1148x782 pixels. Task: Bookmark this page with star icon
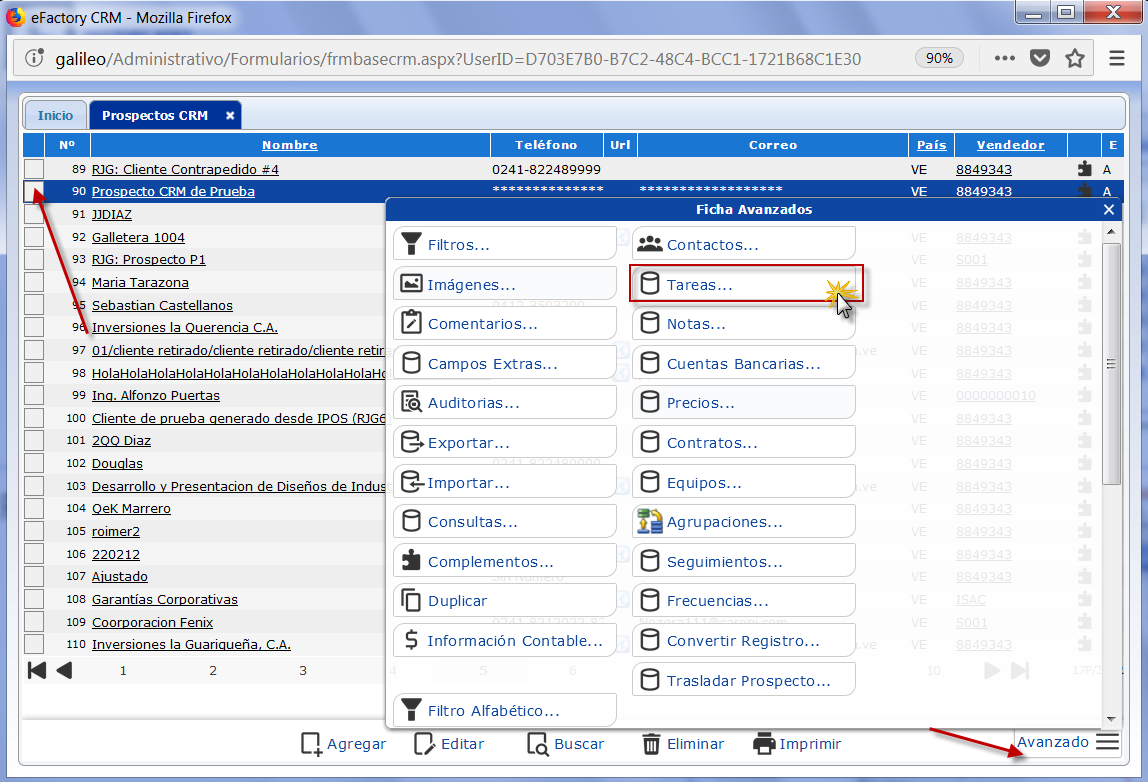pos(1075,58)
